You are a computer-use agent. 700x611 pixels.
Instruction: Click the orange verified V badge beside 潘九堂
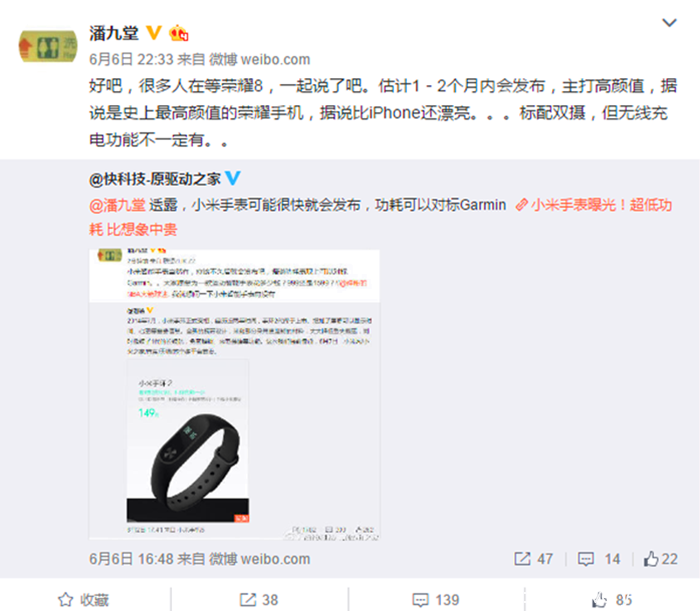[154, 33]
